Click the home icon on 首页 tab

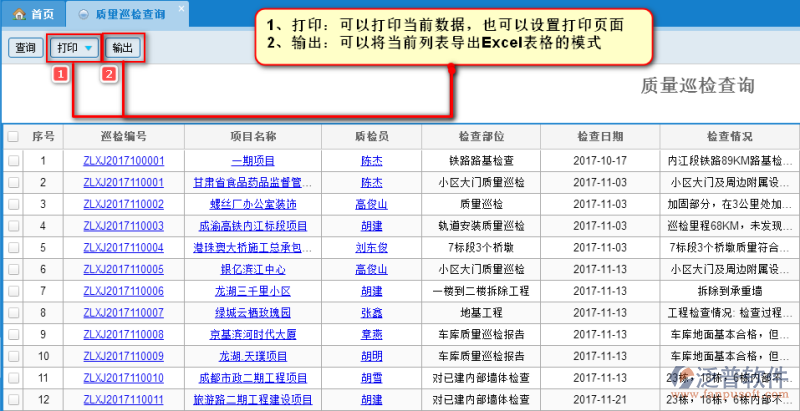(x=19, y=14)
